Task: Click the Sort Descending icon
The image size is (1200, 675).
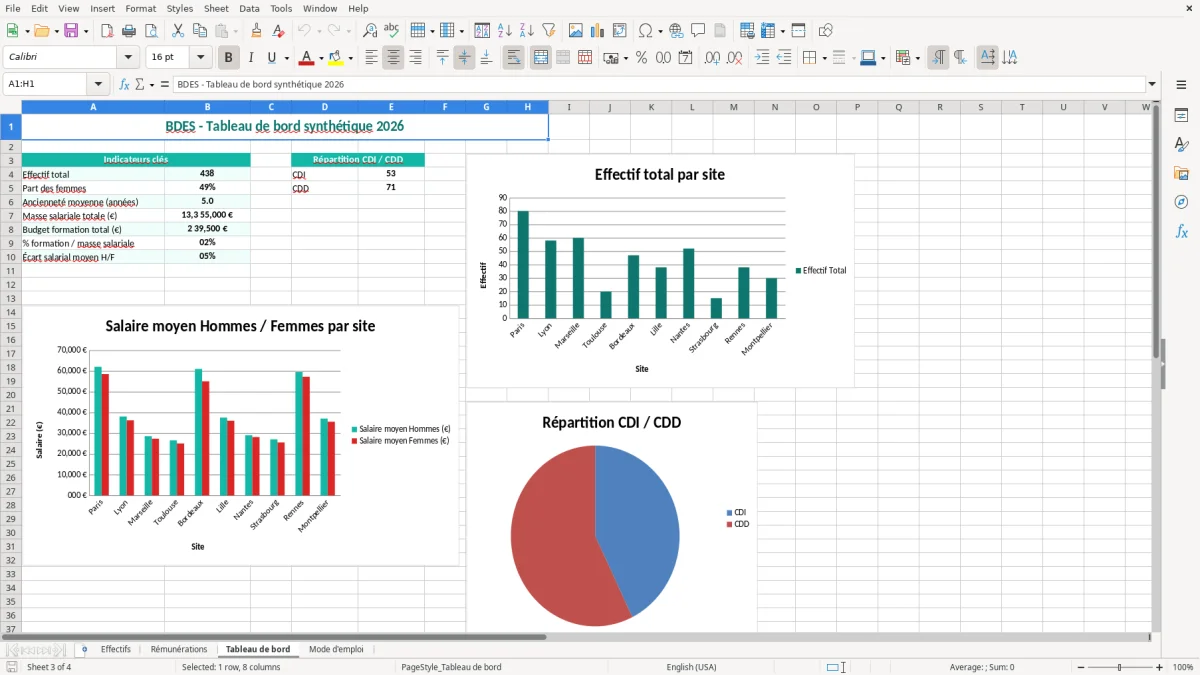Action: 526,31
